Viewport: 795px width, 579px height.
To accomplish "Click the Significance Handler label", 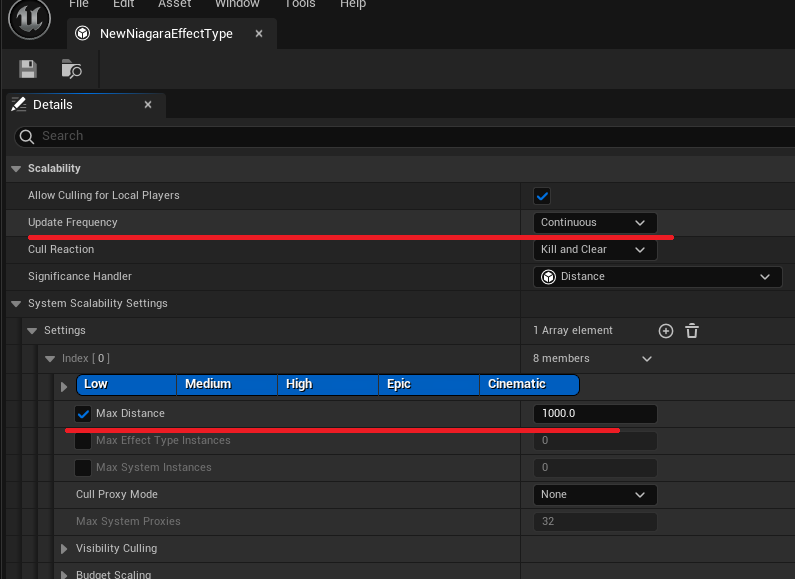I will 80,276.
